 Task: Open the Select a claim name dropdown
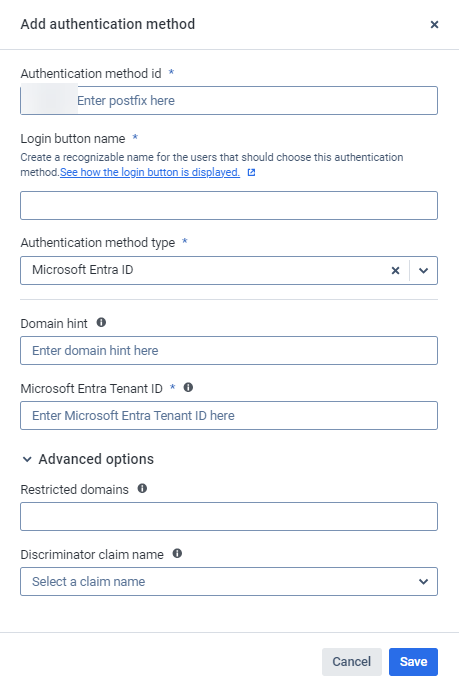click(229, 581)
